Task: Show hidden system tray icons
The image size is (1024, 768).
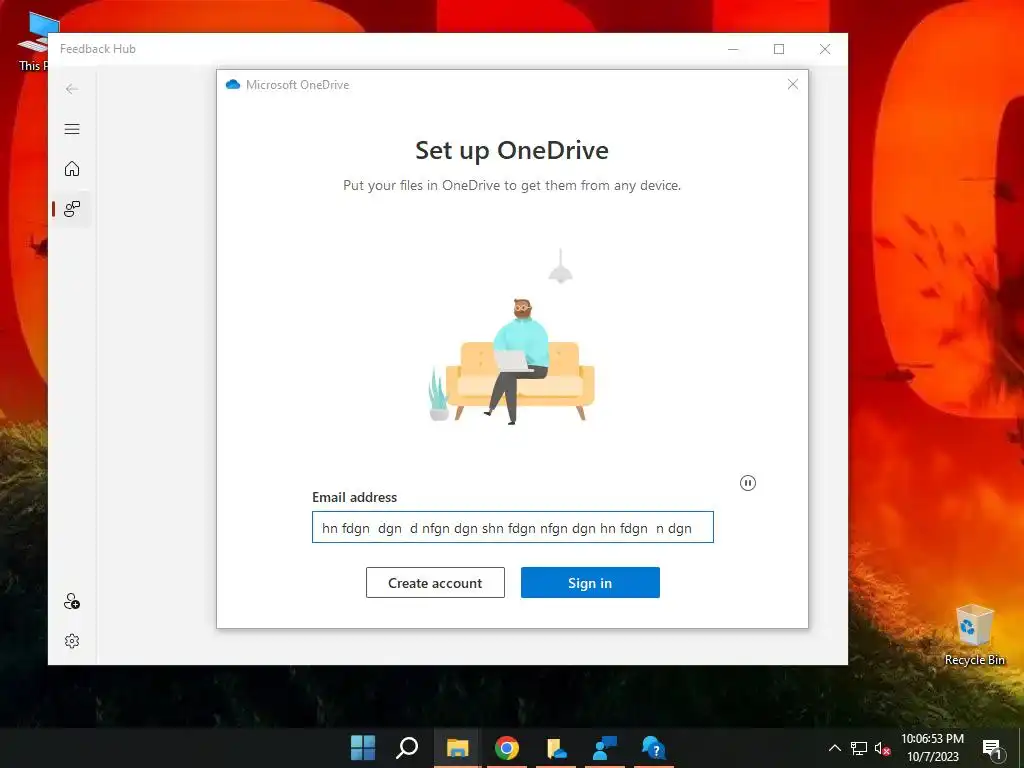Action: click(x=835, y=748)
